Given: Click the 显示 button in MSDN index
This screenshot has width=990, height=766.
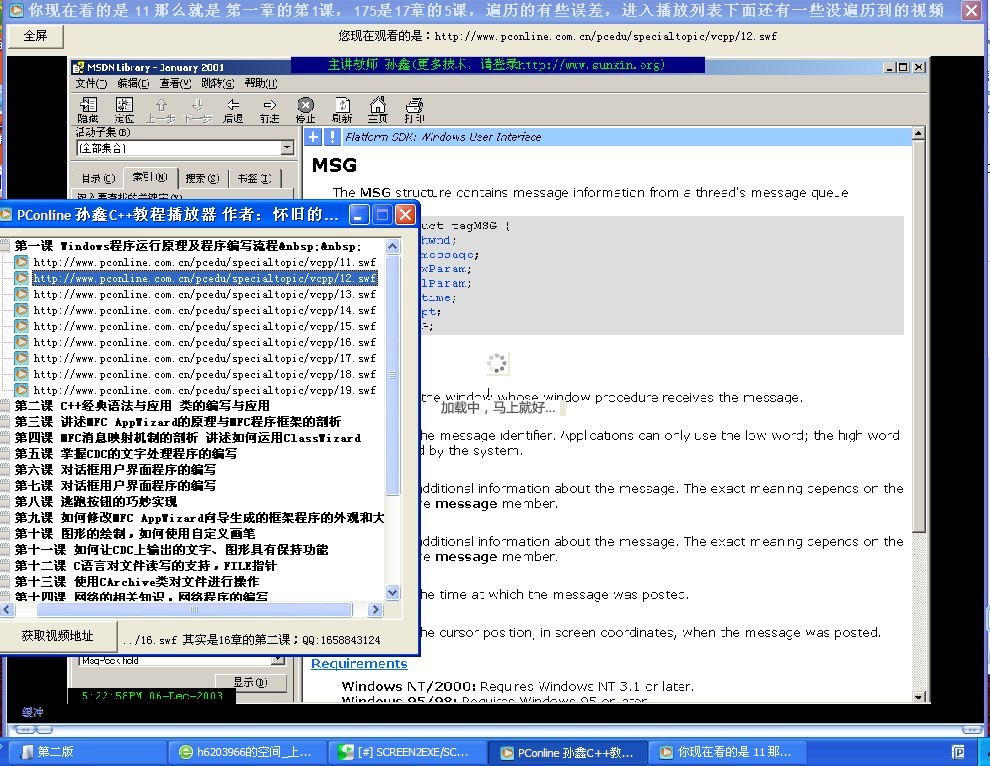Looking at the screenshot, I should tap(251, 682).
